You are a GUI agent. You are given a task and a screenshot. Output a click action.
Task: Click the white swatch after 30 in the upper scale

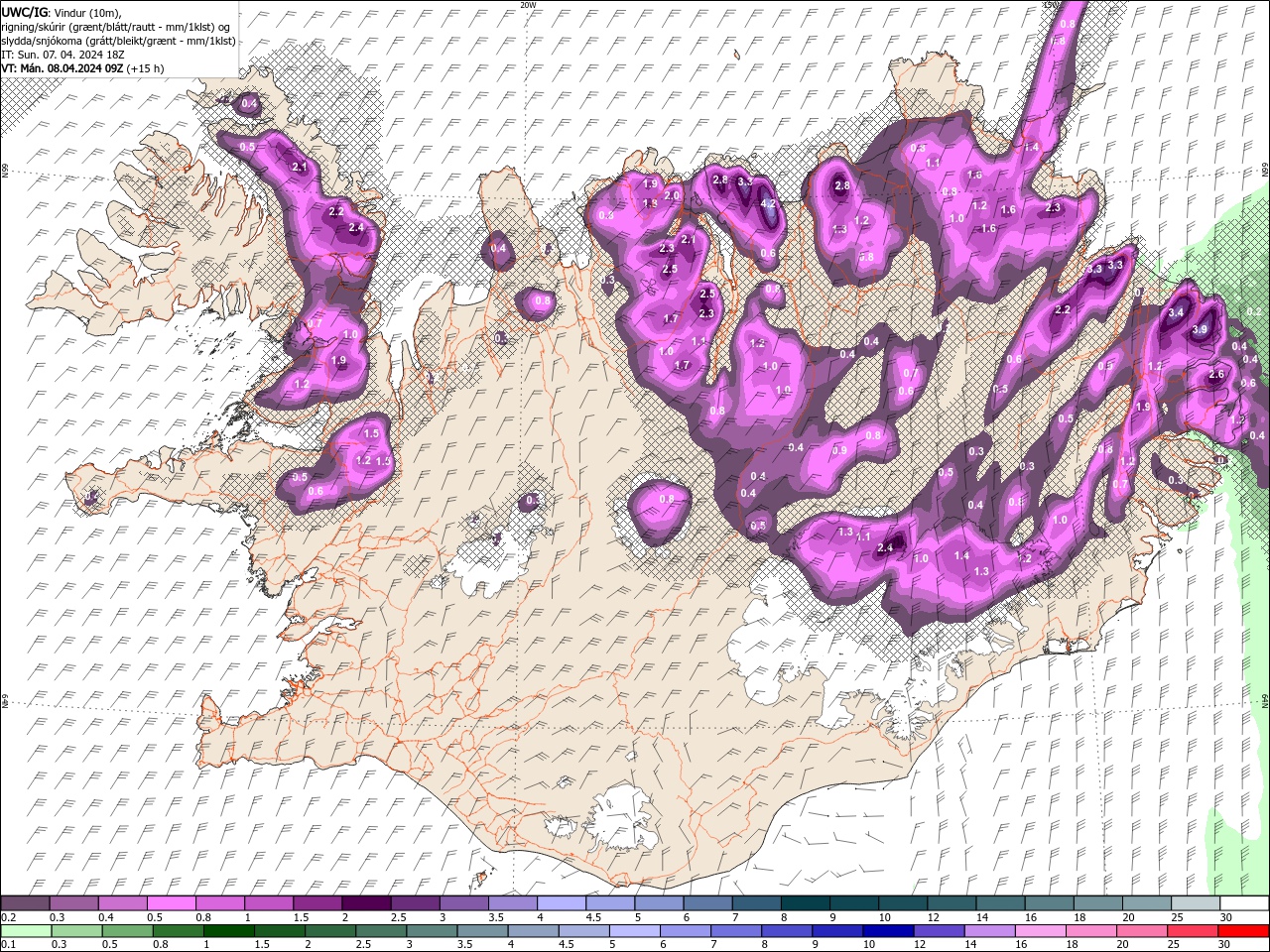pos(1243,903)
